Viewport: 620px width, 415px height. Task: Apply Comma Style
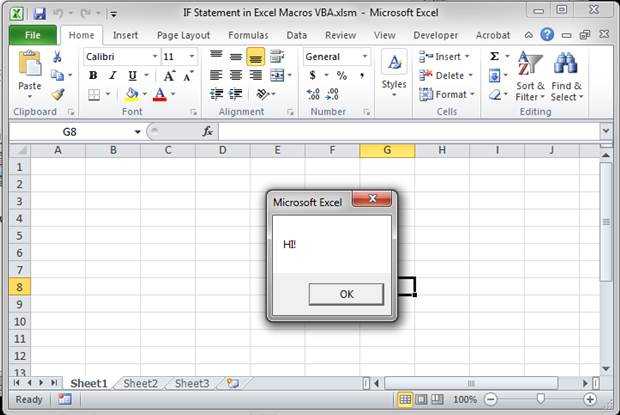pos(362,75)
